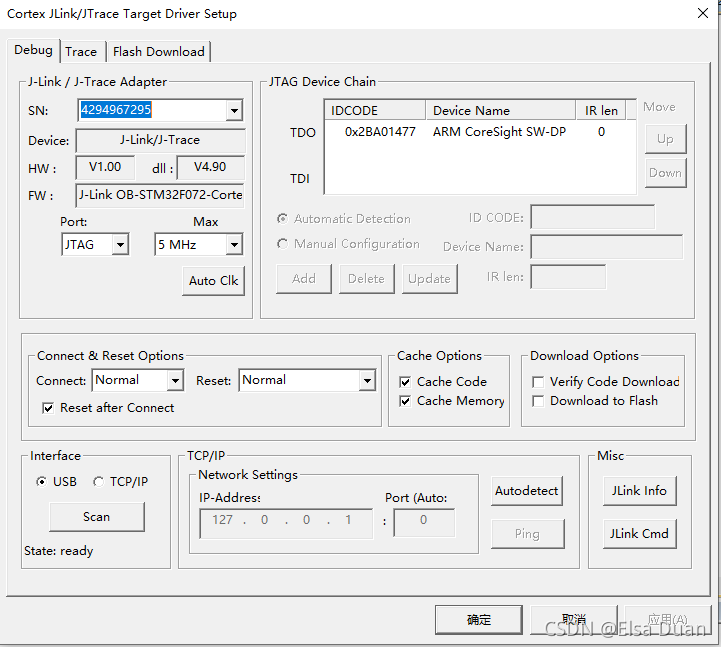Click the Device J-Link/J-Trace field
The height and width of the screenshot is (647, 721).
tap(160, 140)
